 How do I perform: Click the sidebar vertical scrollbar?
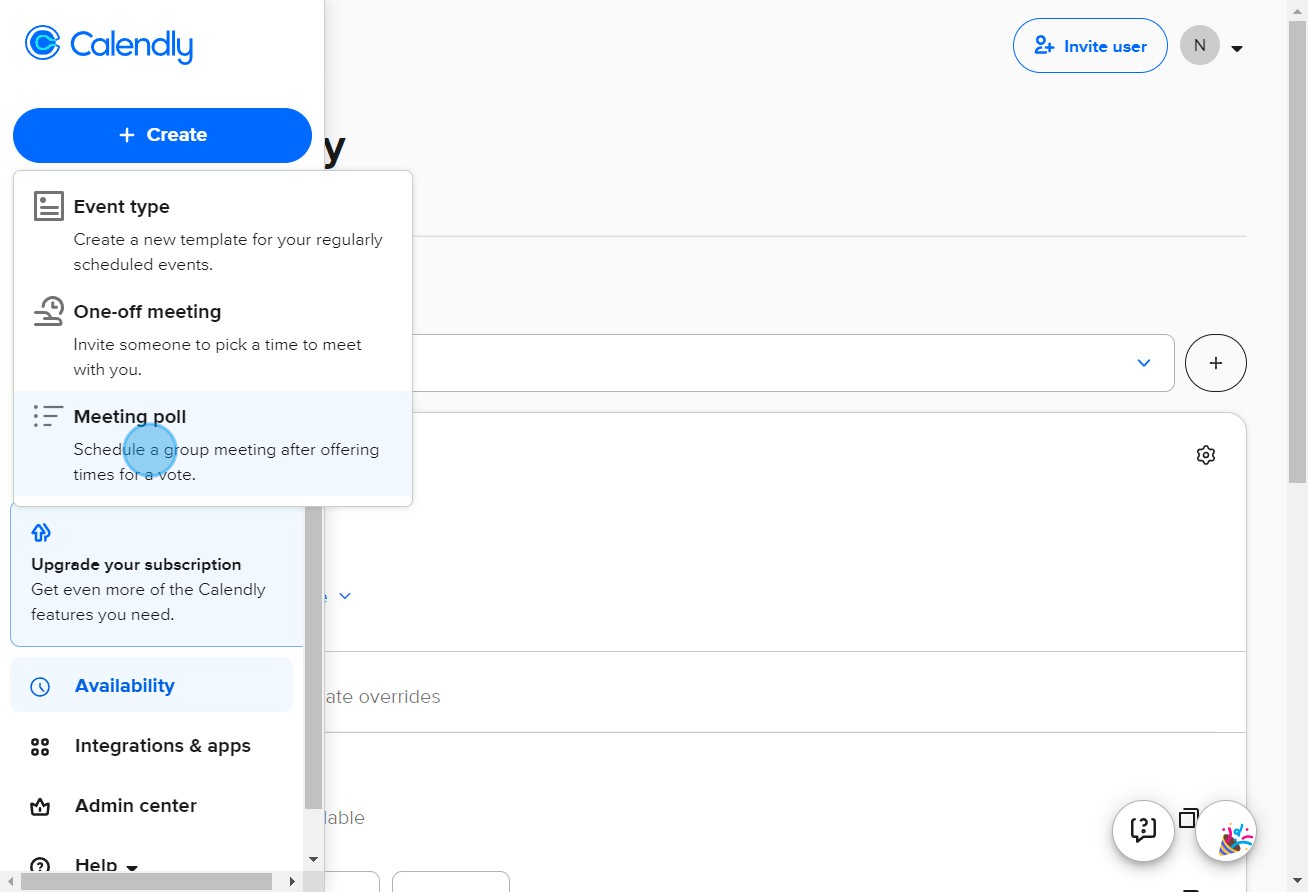click(313, 656)
